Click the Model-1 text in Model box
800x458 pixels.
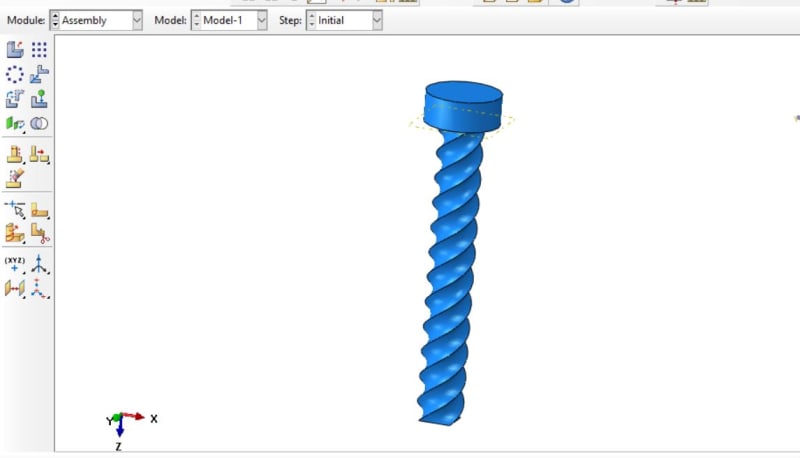(222, 20)
